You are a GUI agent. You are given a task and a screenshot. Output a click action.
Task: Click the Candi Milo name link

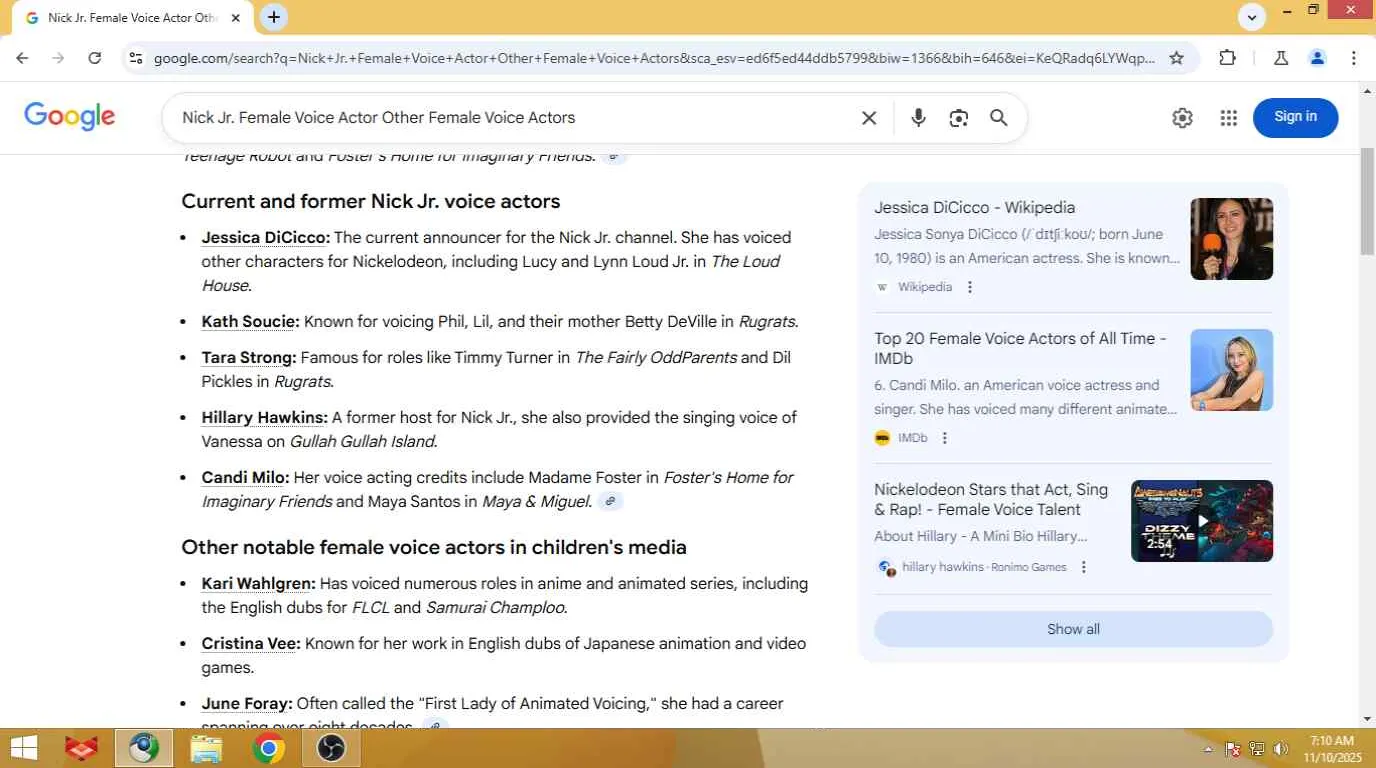[x=245, y=478]
